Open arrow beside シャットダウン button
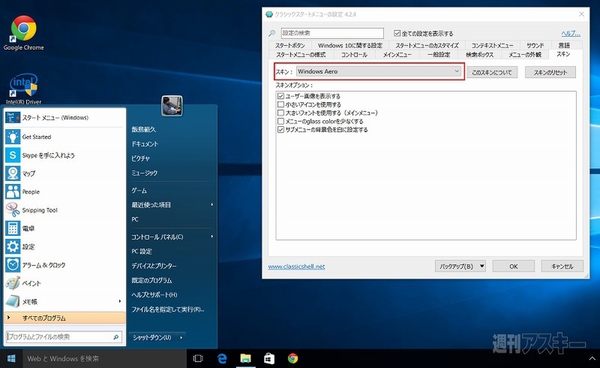 [x=181, y=337]
